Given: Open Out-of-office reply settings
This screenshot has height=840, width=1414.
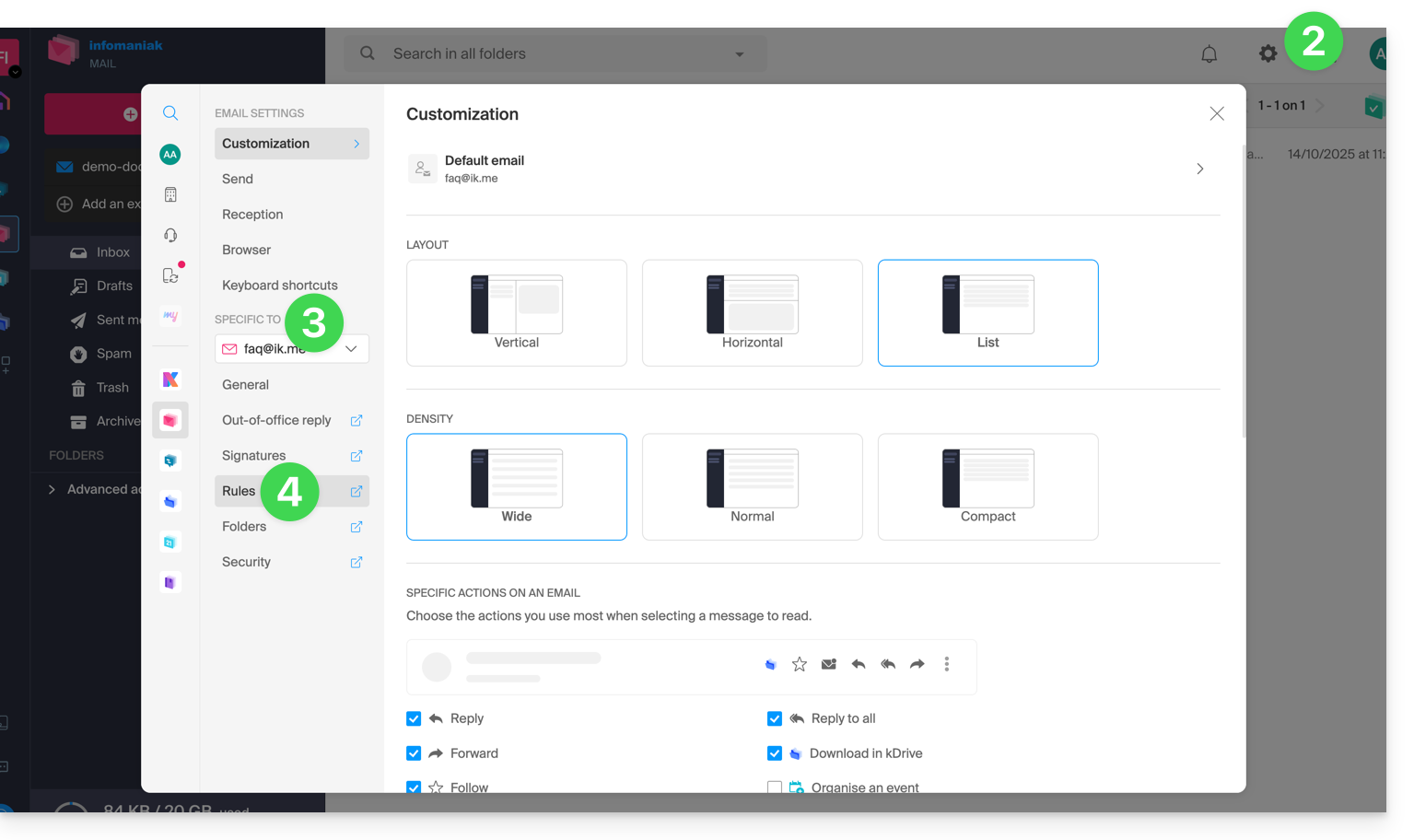Looking at the screenshot, I should pyautogui.click(x=276, y=420).
